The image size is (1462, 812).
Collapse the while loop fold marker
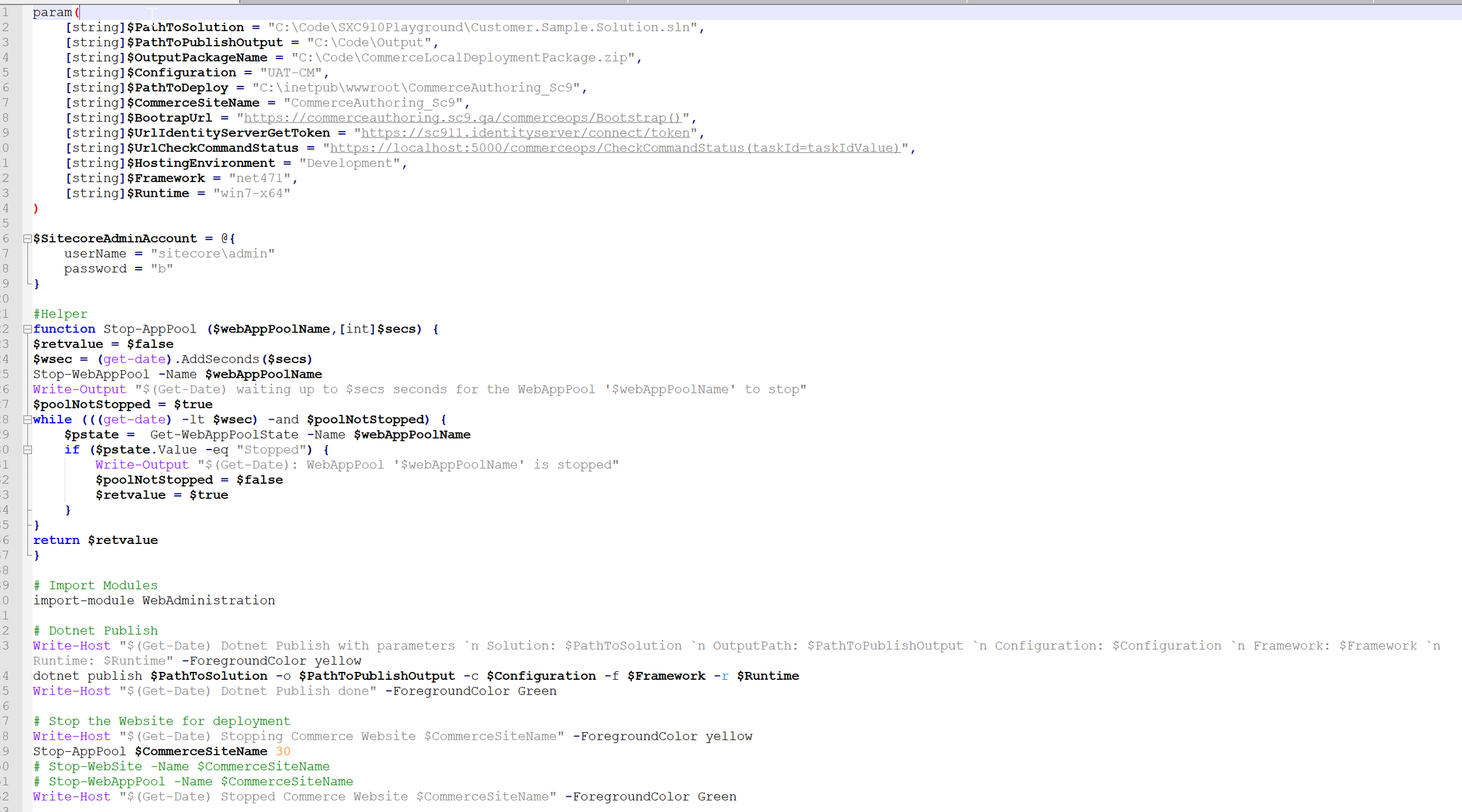[x=27, y=420]
